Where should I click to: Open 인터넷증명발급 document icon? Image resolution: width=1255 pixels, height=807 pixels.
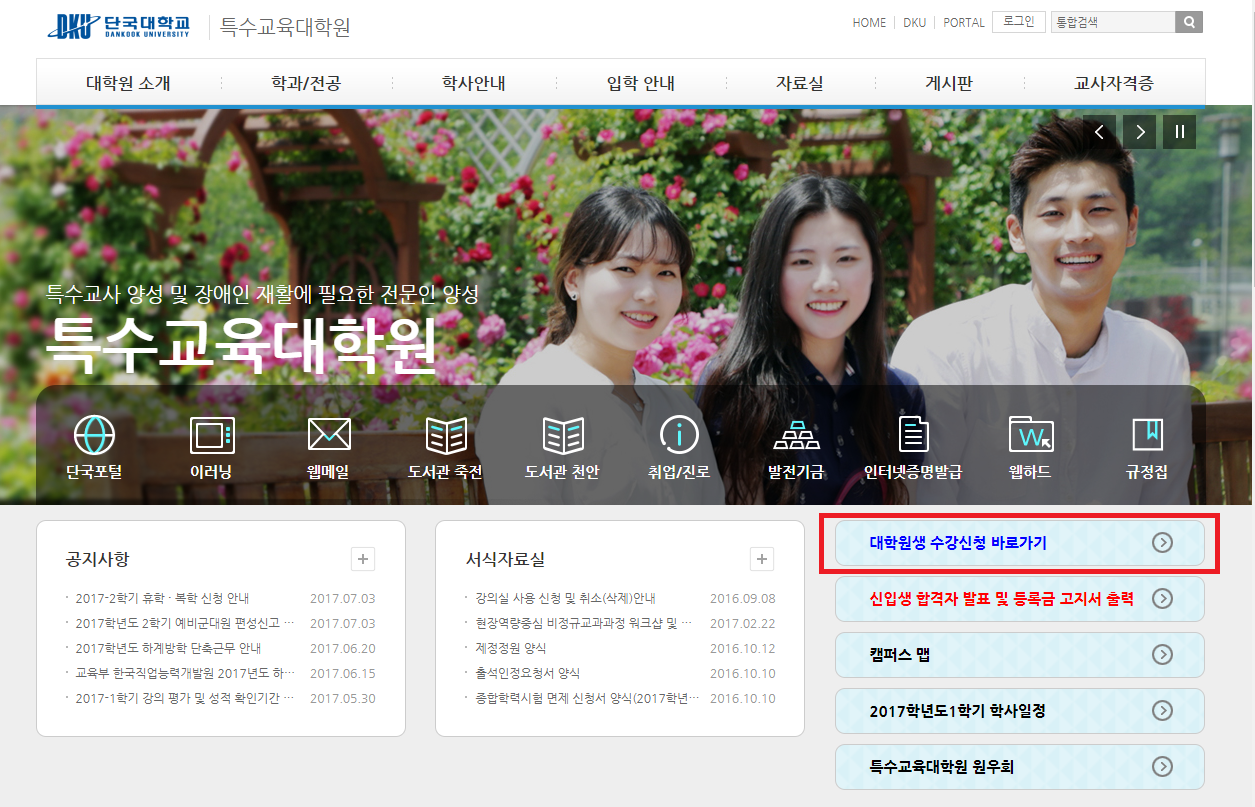pos(913,436)
